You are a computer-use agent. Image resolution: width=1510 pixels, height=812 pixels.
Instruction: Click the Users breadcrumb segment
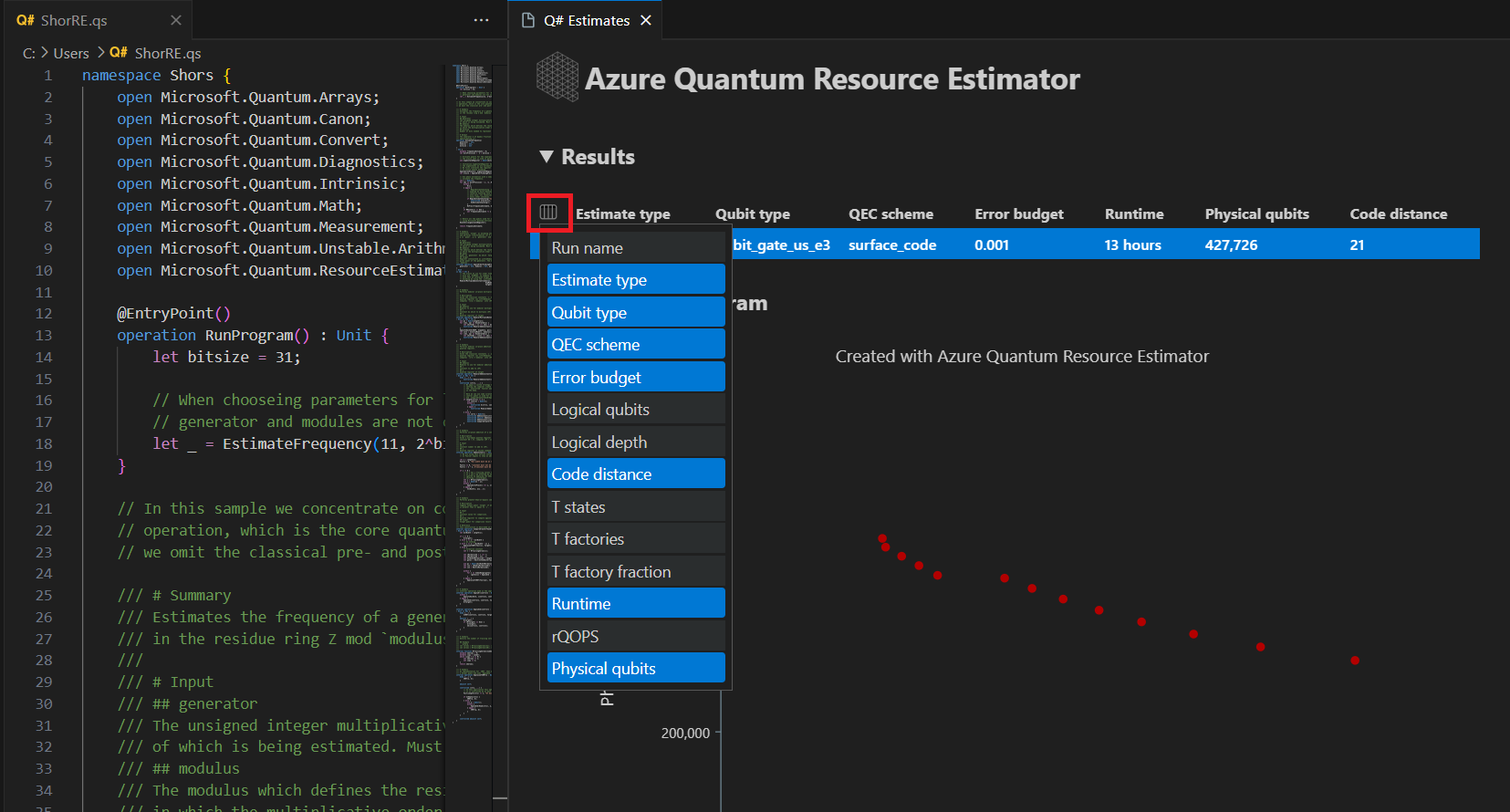tap(71, 53)
